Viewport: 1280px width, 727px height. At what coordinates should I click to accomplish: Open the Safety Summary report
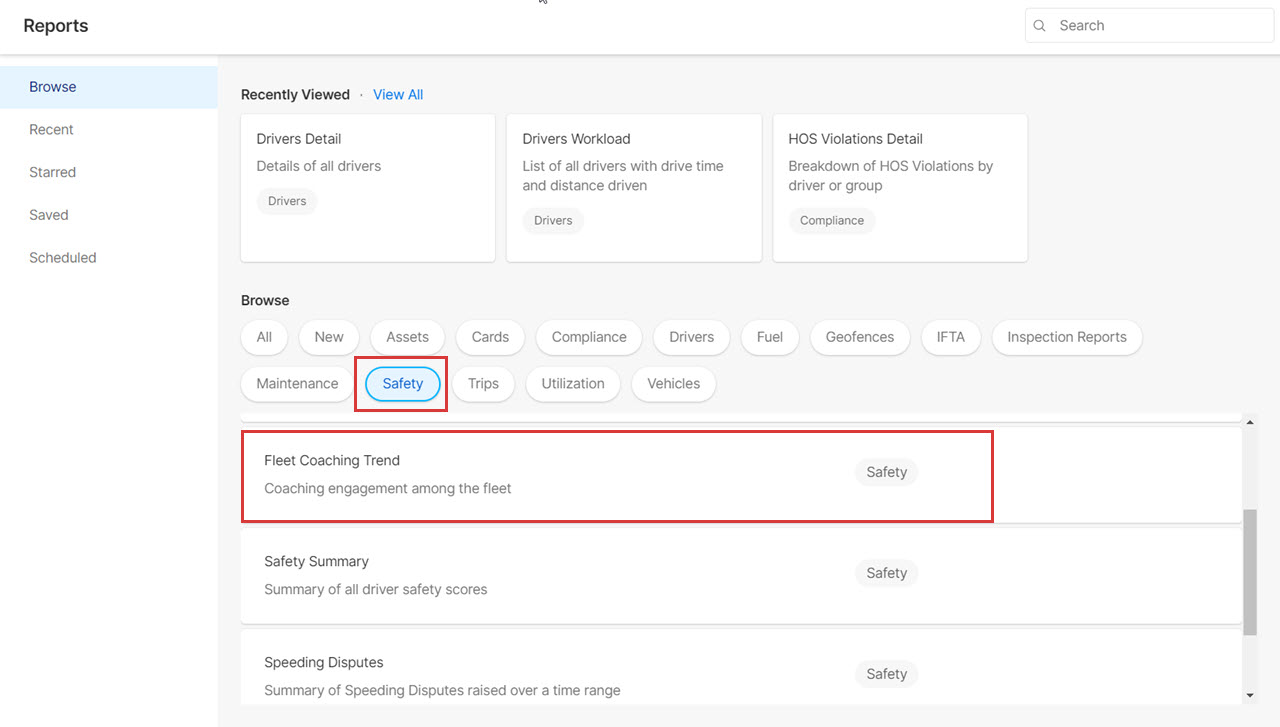[741, 576]
